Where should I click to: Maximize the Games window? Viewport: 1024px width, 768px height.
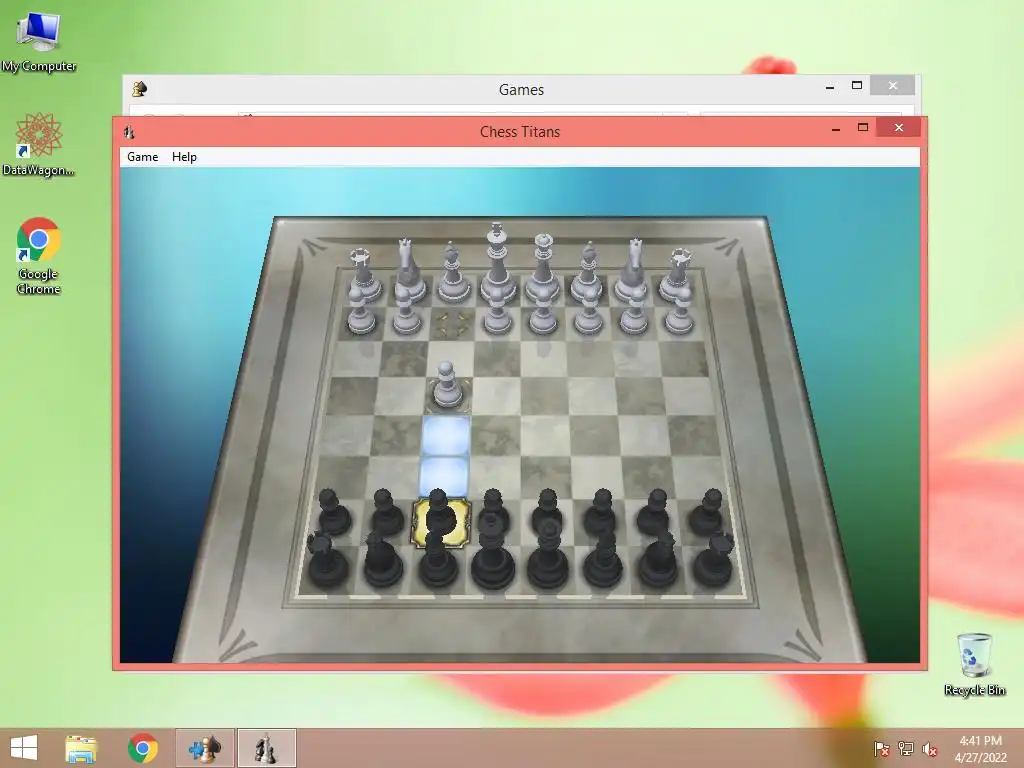857,86
